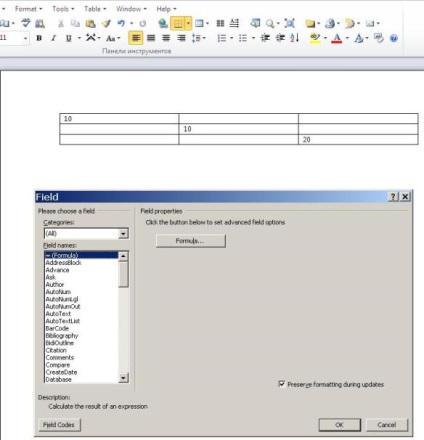This screenshot has width=424, height=440.
Task: Open Help with the blue question icon
Action: coord(394,38)
